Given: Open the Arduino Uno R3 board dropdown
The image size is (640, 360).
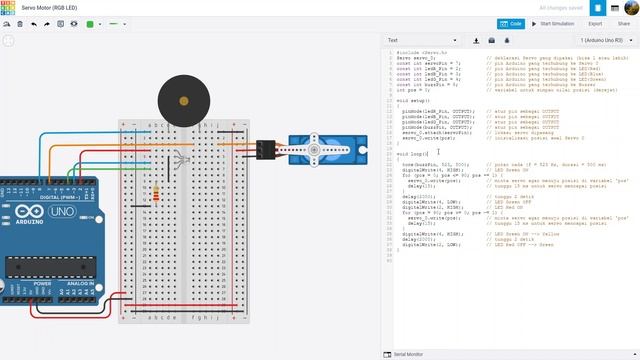Looking at the screenshot, I should (x=606, y=40).
